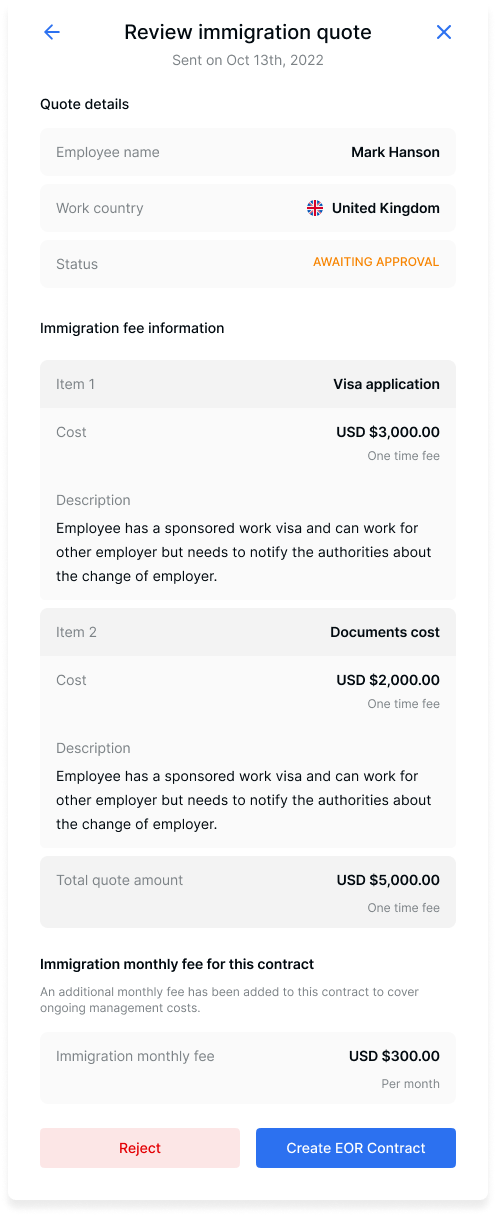The image size is (496, 1216).
Task: Click the back arrow icon
Action: point(52,32)
